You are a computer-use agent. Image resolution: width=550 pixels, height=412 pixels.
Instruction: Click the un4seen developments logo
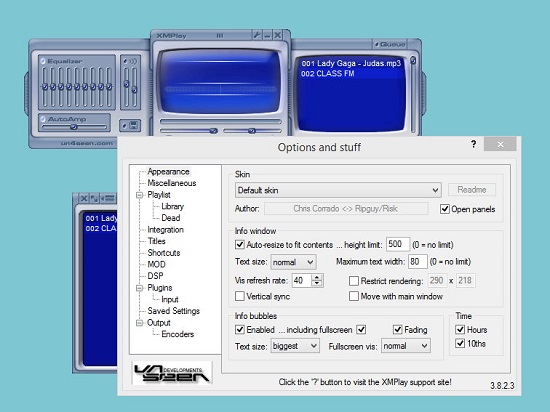172,373
